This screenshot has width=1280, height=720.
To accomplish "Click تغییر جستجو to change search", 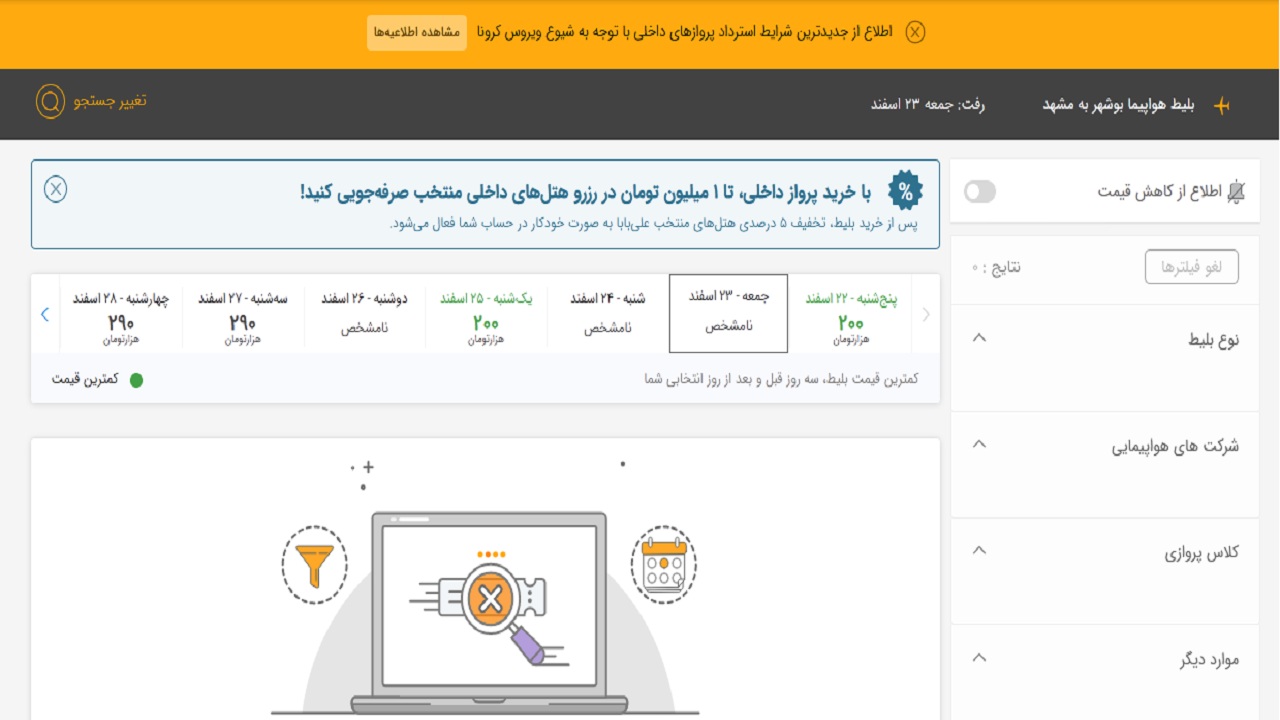I will click(110, 101).
